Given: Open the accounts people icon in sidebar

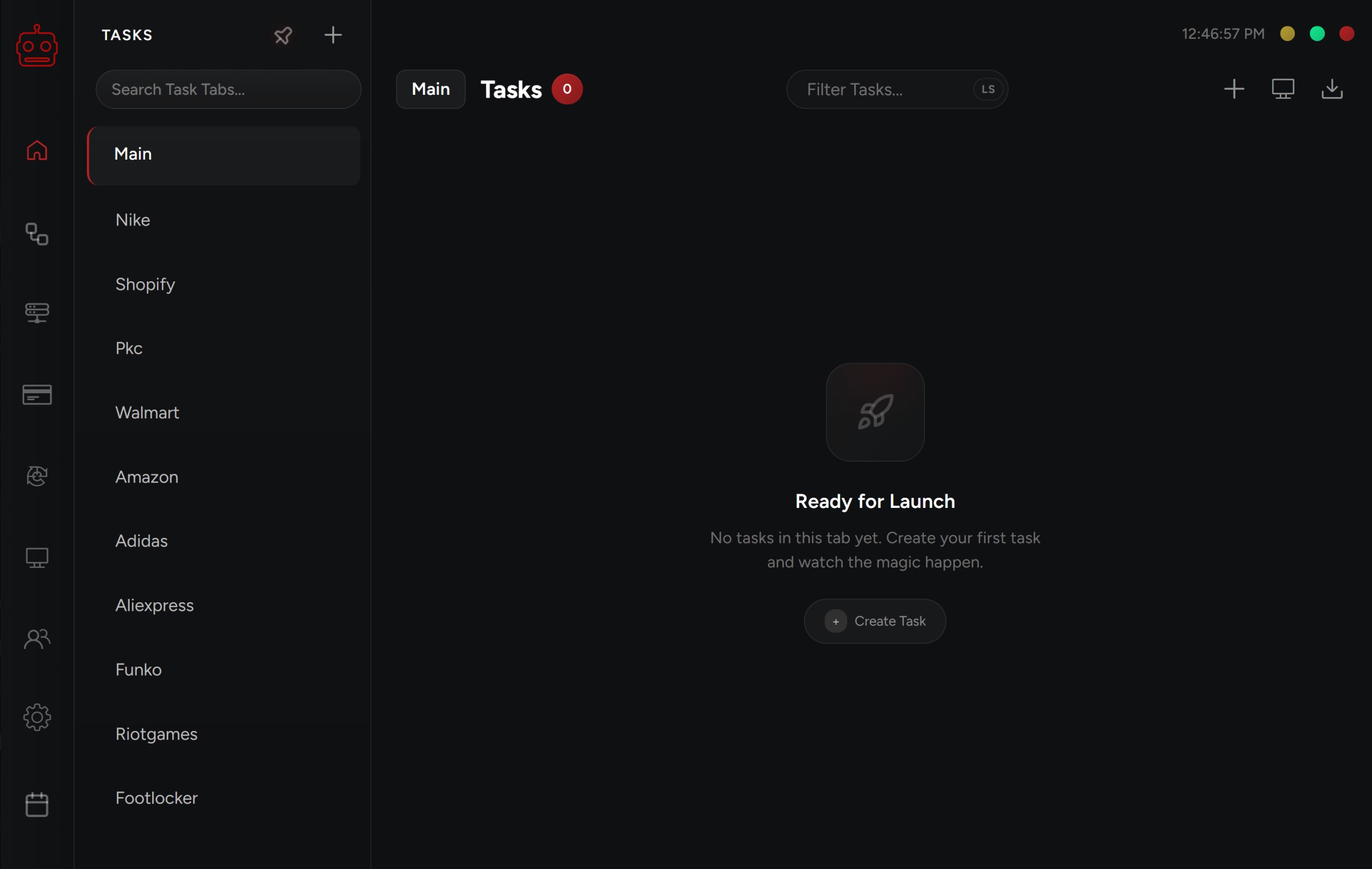Looking at the screenshot, I should [x=37, y=639].
